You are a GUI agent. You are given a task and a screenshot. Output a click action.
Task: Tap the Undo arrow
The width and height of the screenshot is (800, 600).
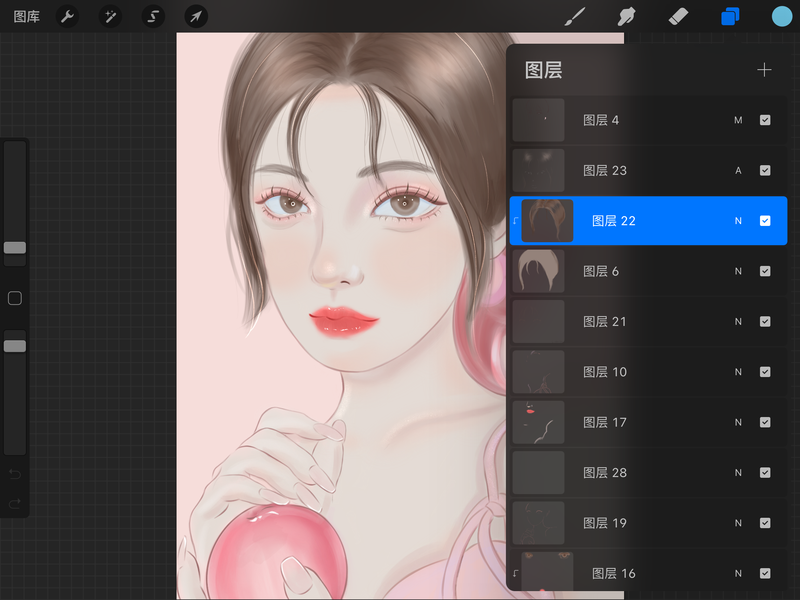[15, 474]
